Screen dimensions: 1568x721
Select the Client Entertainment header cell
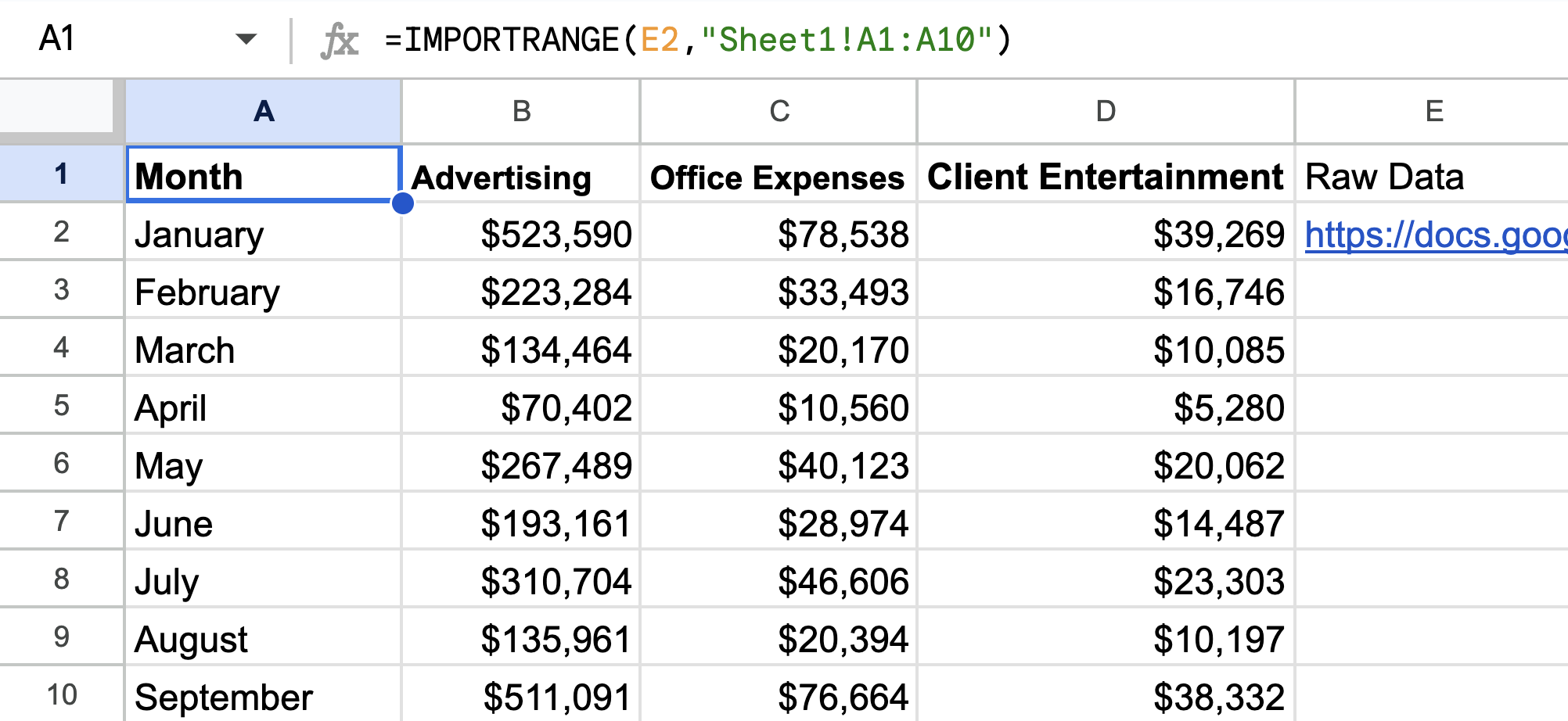click(x=1106, y=174)
